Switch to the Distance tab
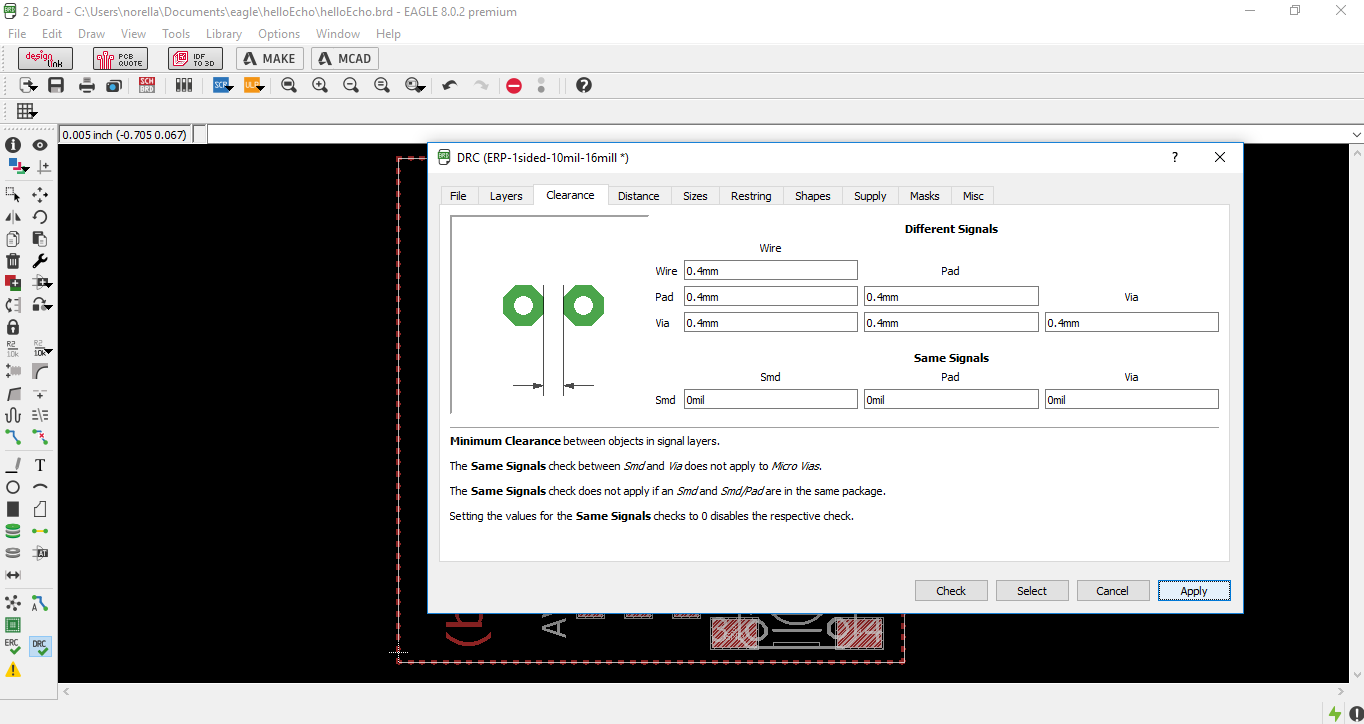Viewport: 1364px width, 724px height. point(638,196)
